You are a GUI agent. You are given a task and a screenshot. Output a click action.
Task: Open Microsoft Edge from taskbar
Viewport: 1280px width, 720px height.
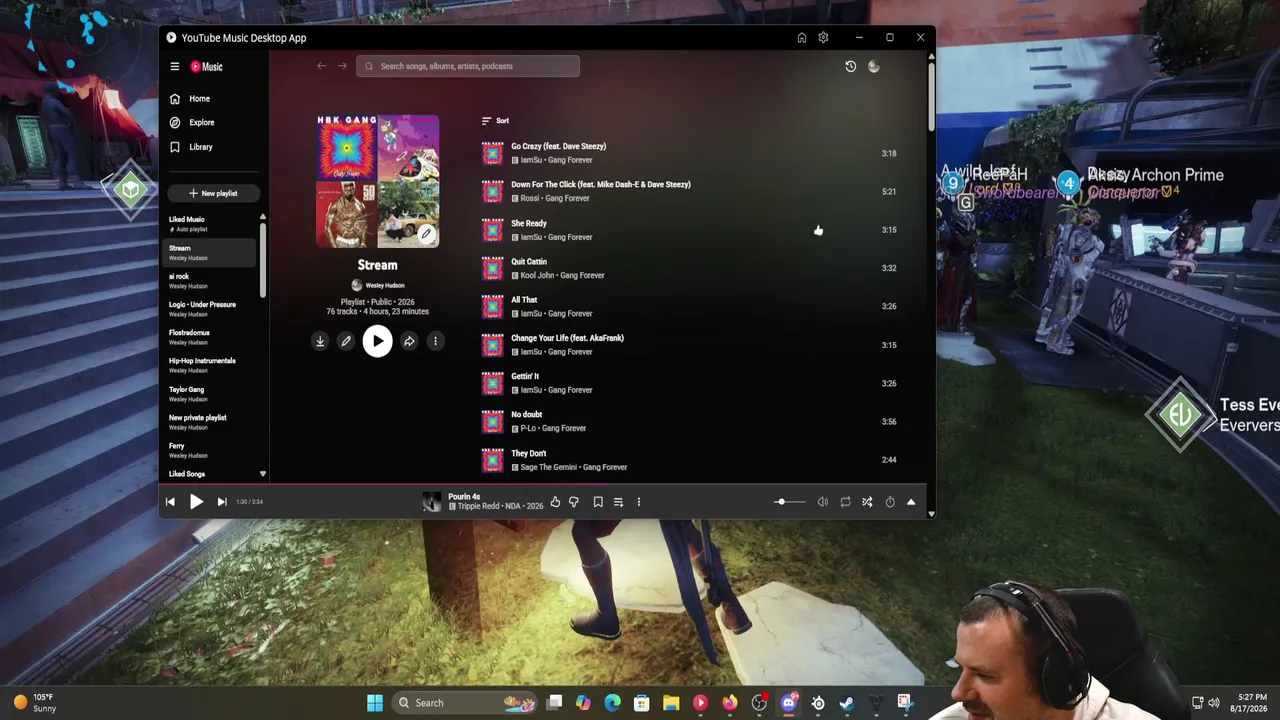[612, 703]
